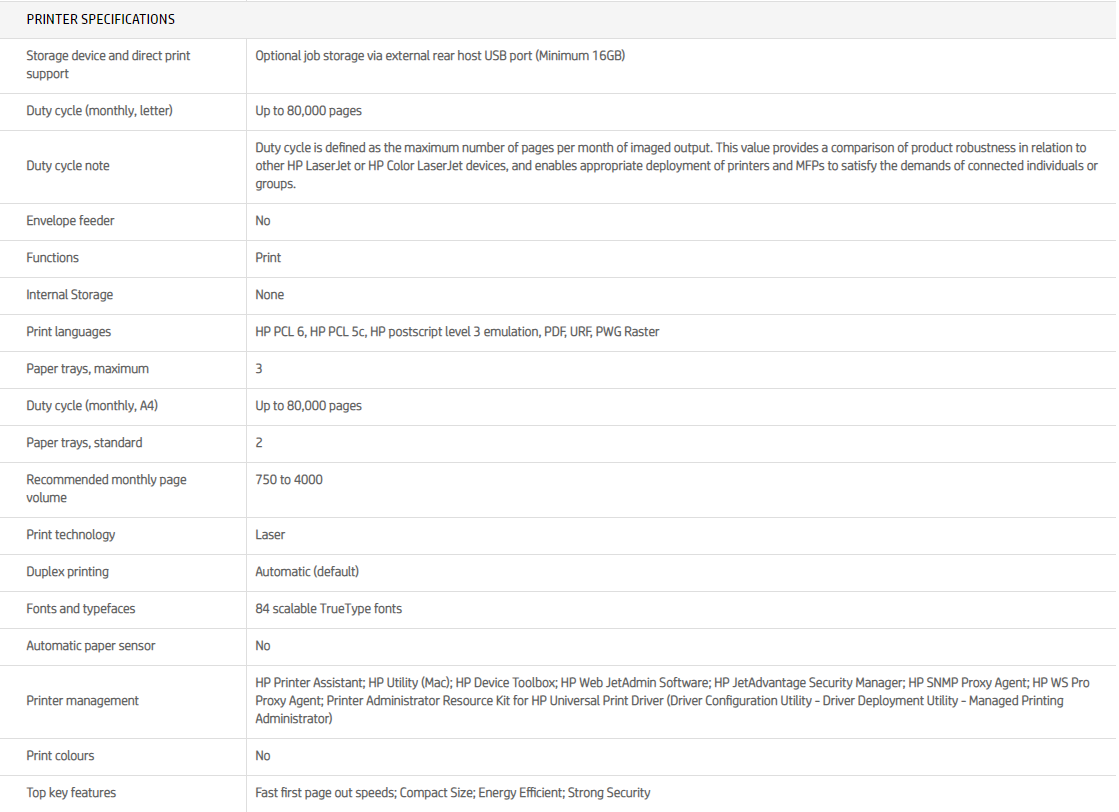Select the 'Duty cycle (monthly, letter)' row label
This screenshot has width=1119, height=812.
(99, 111)
